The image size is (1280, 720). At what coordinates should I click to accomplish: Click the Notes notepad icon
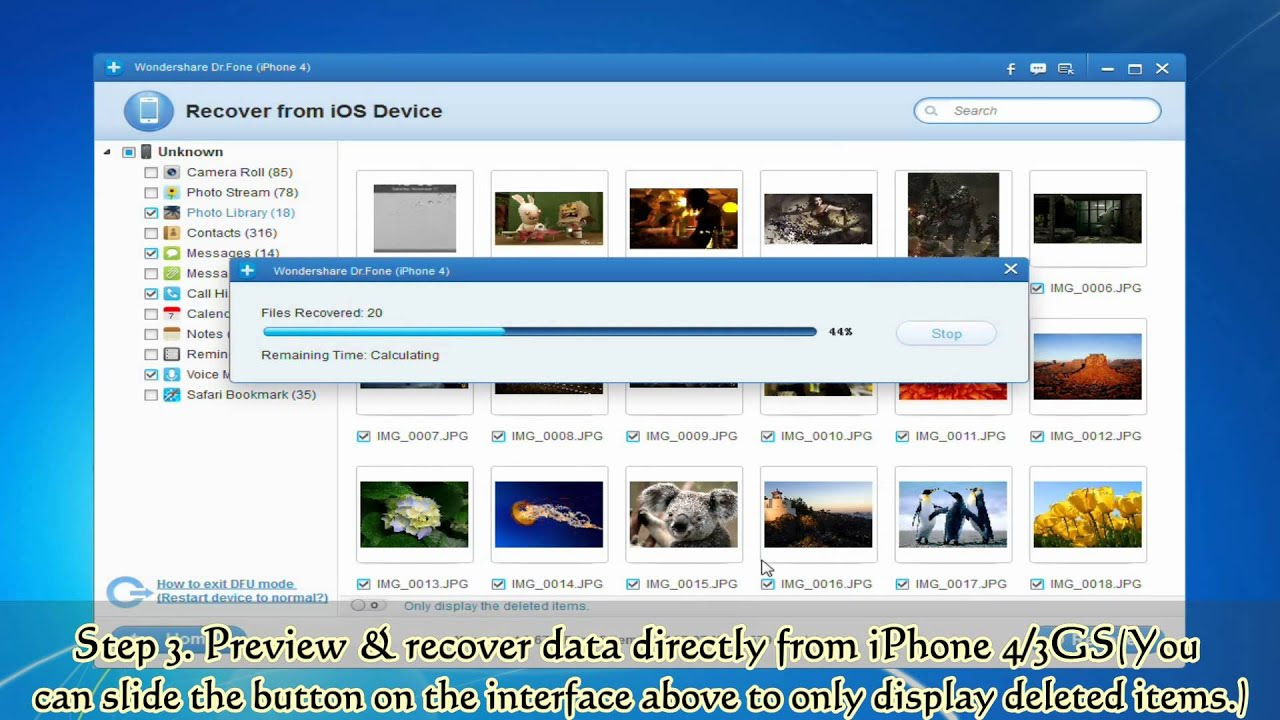(172, 334)
